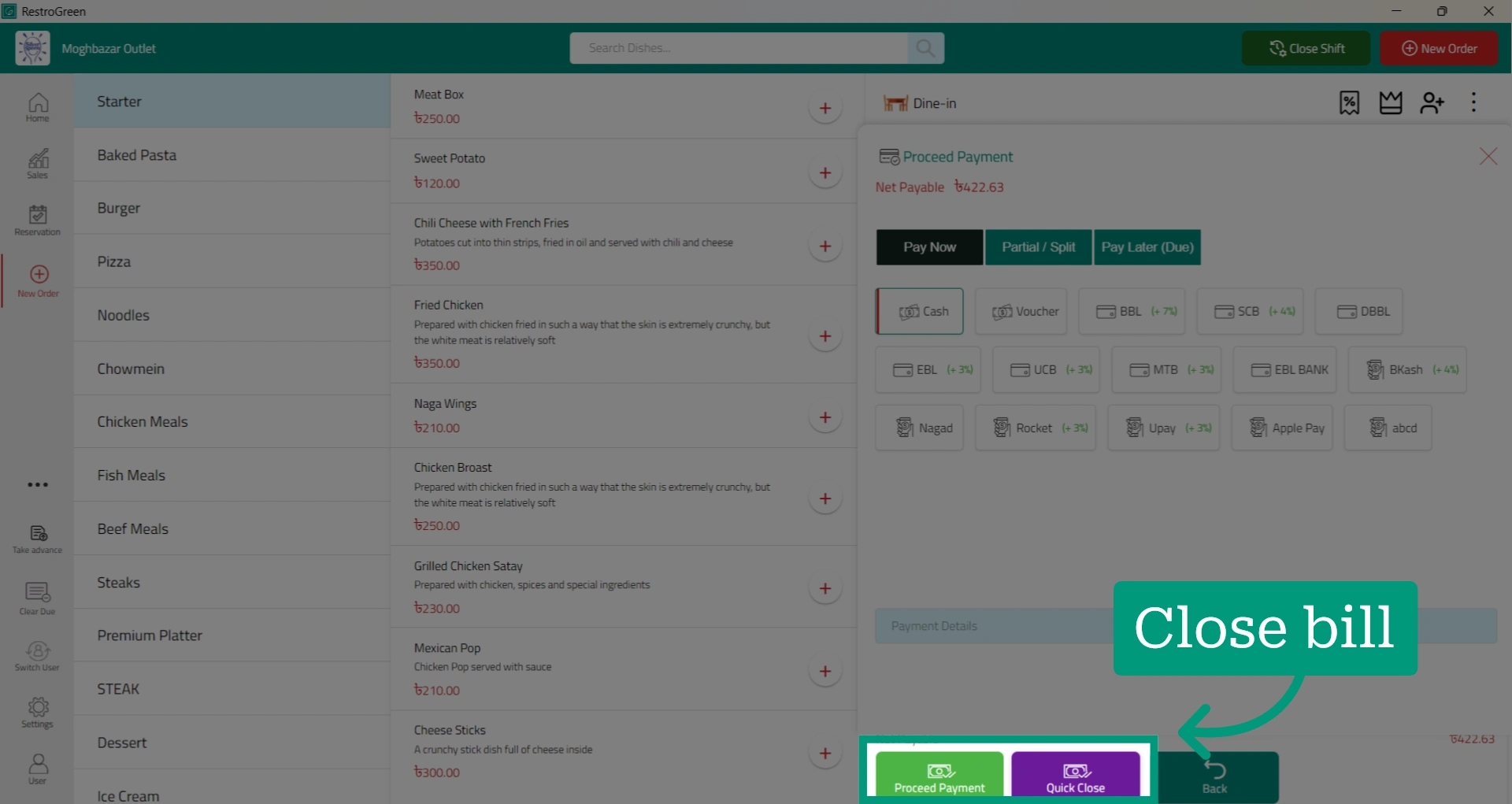Click the Clear Due sidebar icon
This screenshot has height=804, width=1512.
pyautogui.click(x=37, y=599)
